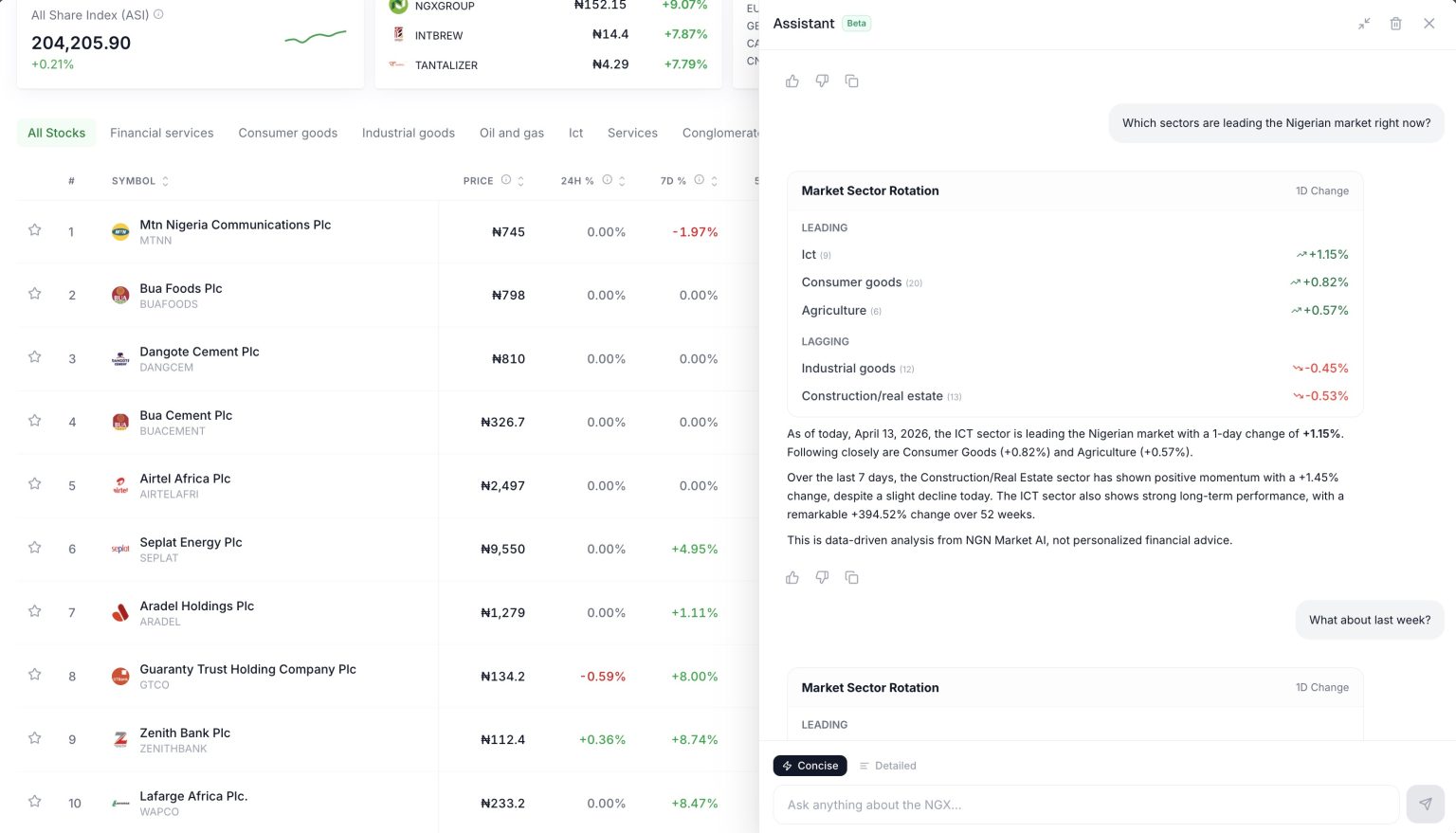
Task: Open BUACEMENT company logo
Action: coord(120,422)
